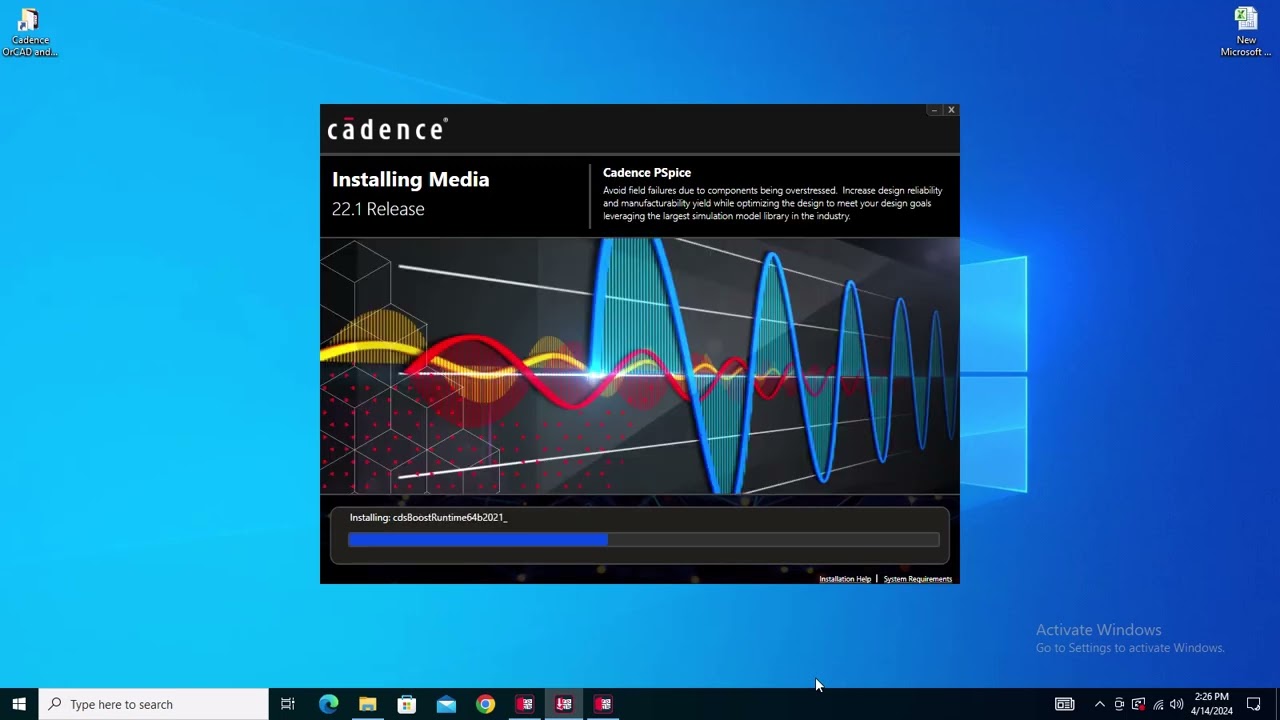Open the Installation Help link

pyautogui.click(x=845, y=579)
